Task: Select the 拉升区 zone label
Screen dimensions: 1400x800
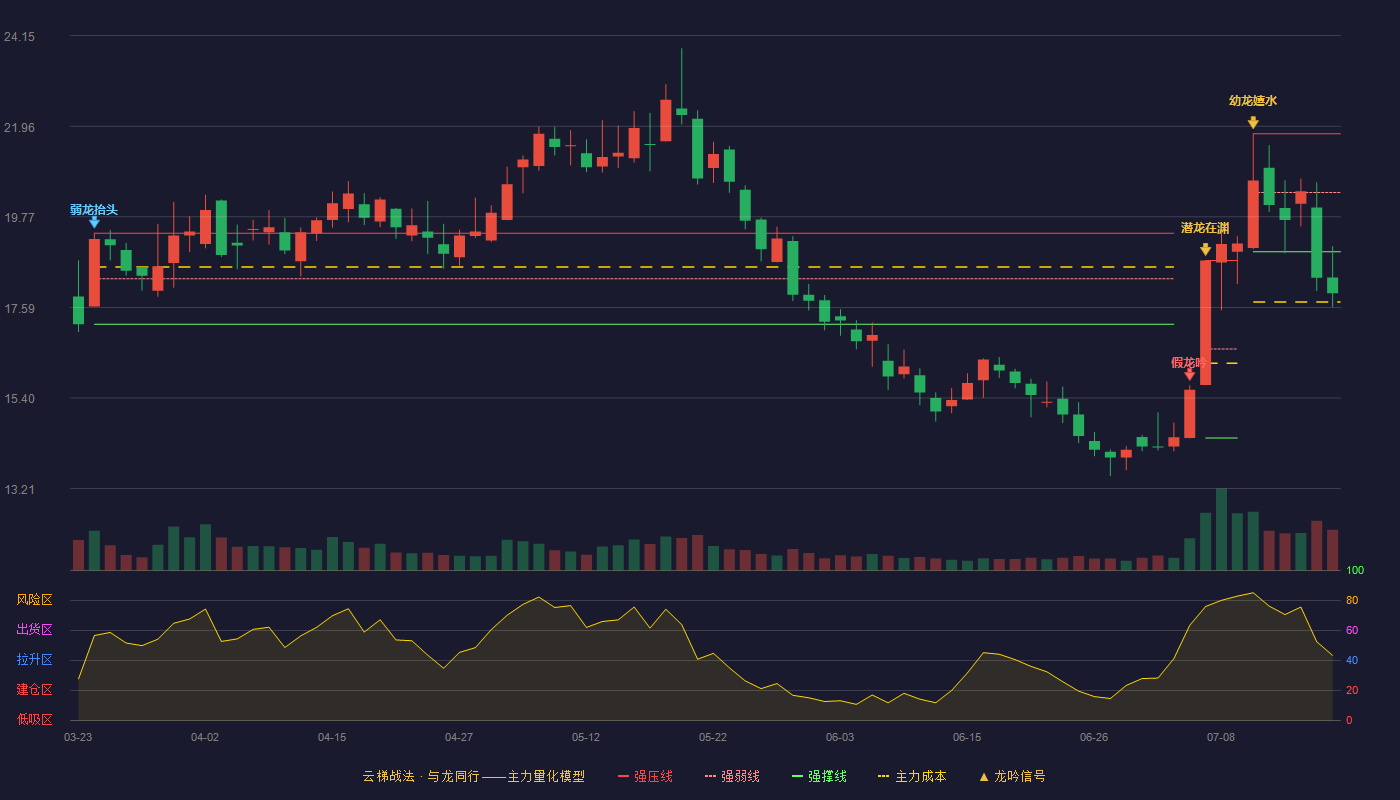Action: pyautogui.click(x=34, y=660)
